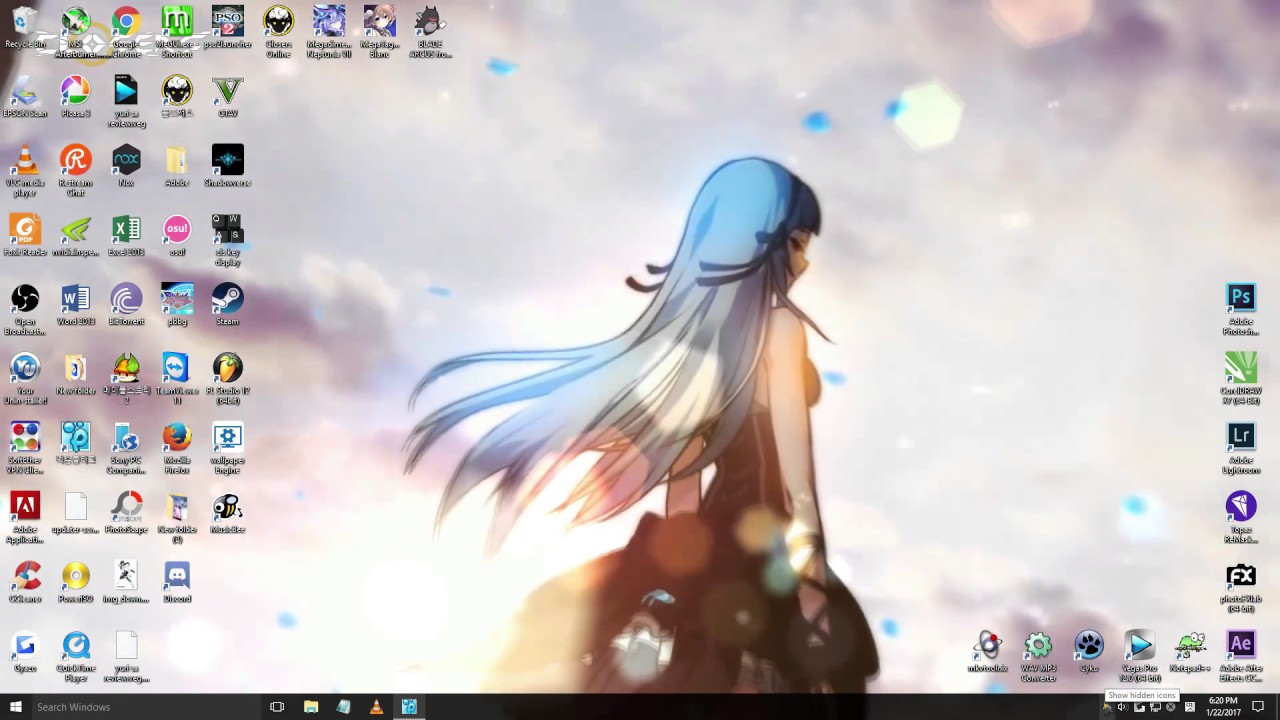Select the Vegas Pro 13.0 shortcut
This screenshot has height=720, width=1280.
[1140, 655]
